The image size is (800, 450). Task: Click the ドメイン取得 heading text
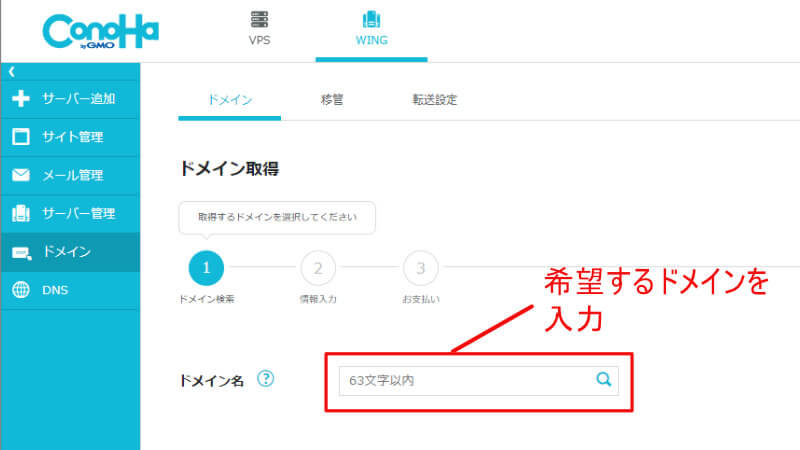tap(229, 169)
